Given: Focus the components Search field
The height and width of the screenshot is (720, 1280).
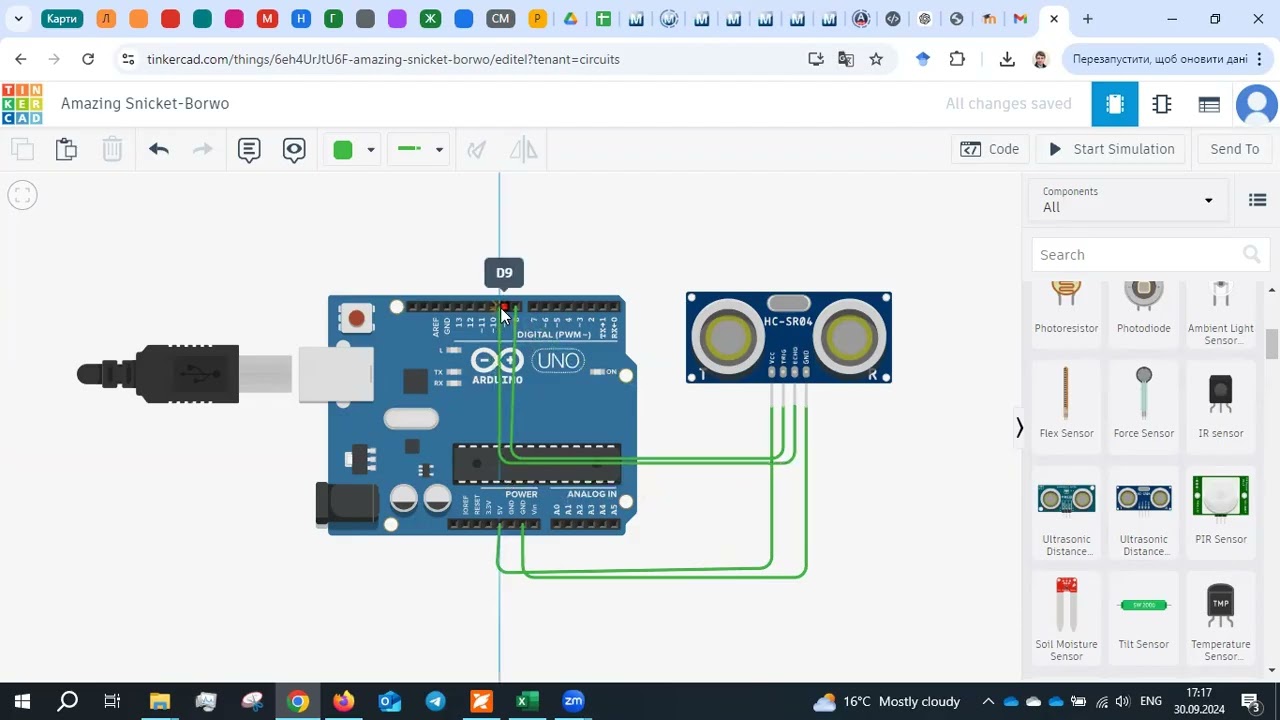Looking at the screenshot, I should 1151,255.
